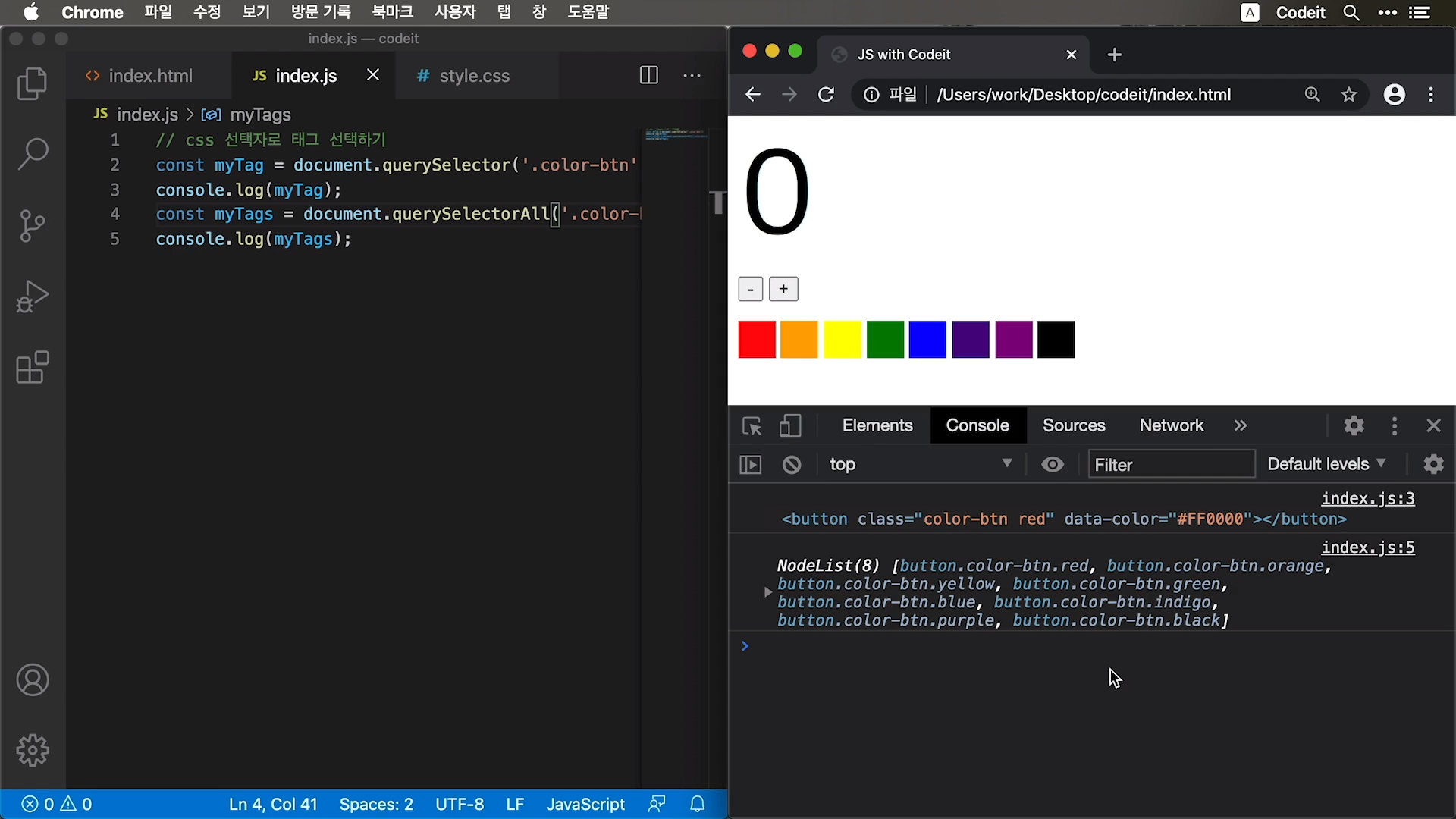The image size is (1456, 819).
Task: Expand the NodeList(8) console entry
Action: pyautogui.click(x=767, y=592)
